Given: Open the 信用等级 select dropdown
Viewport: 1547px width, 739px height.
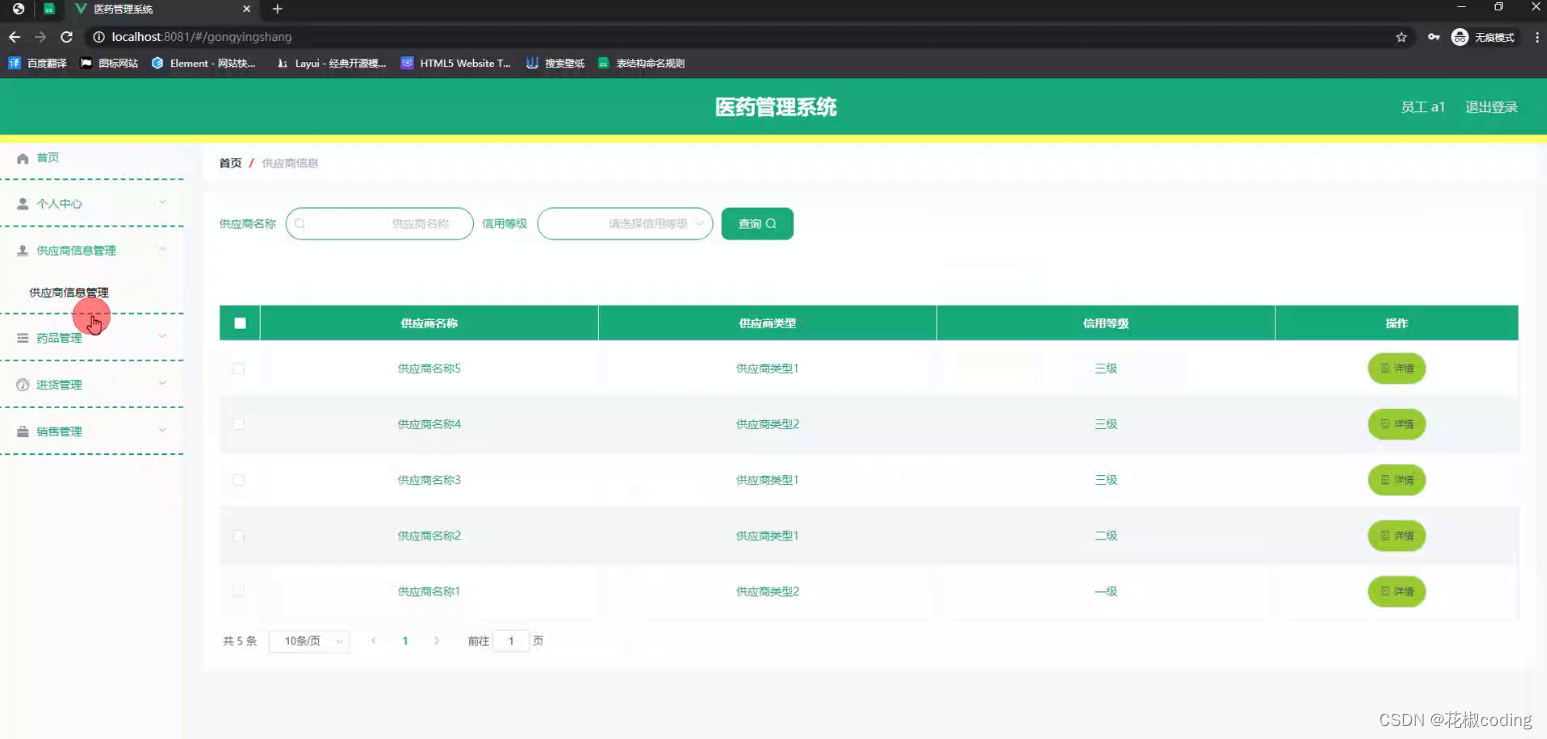Looking at the screenshot, I should (625, 224).
